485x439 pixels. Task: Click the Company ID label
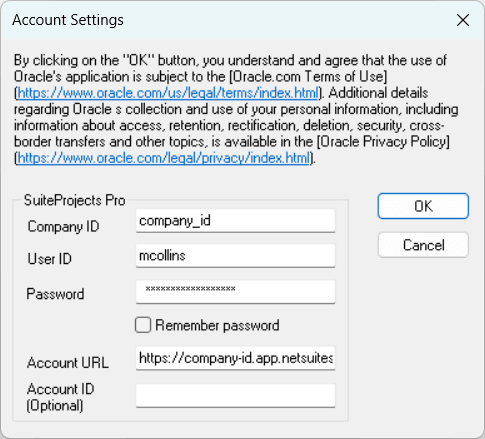(x=63, y=227)
